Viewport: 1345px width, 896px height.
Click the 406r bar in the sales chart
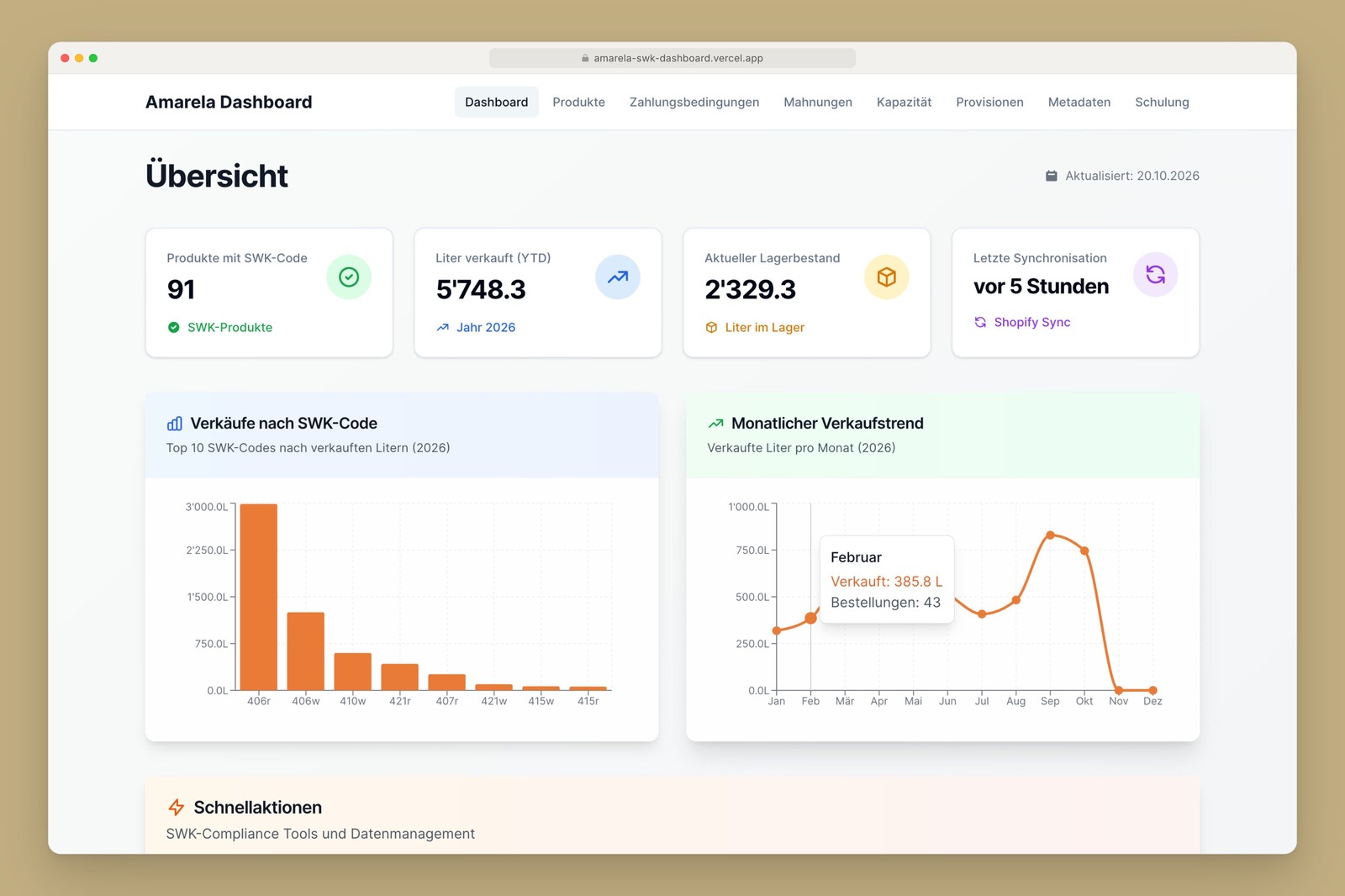point(259,597)
